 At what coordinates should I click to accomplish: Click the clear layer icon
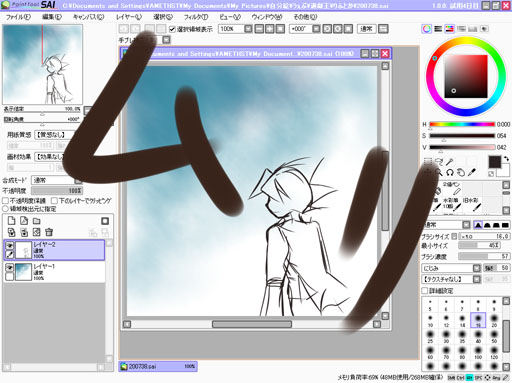coord(37,232)
